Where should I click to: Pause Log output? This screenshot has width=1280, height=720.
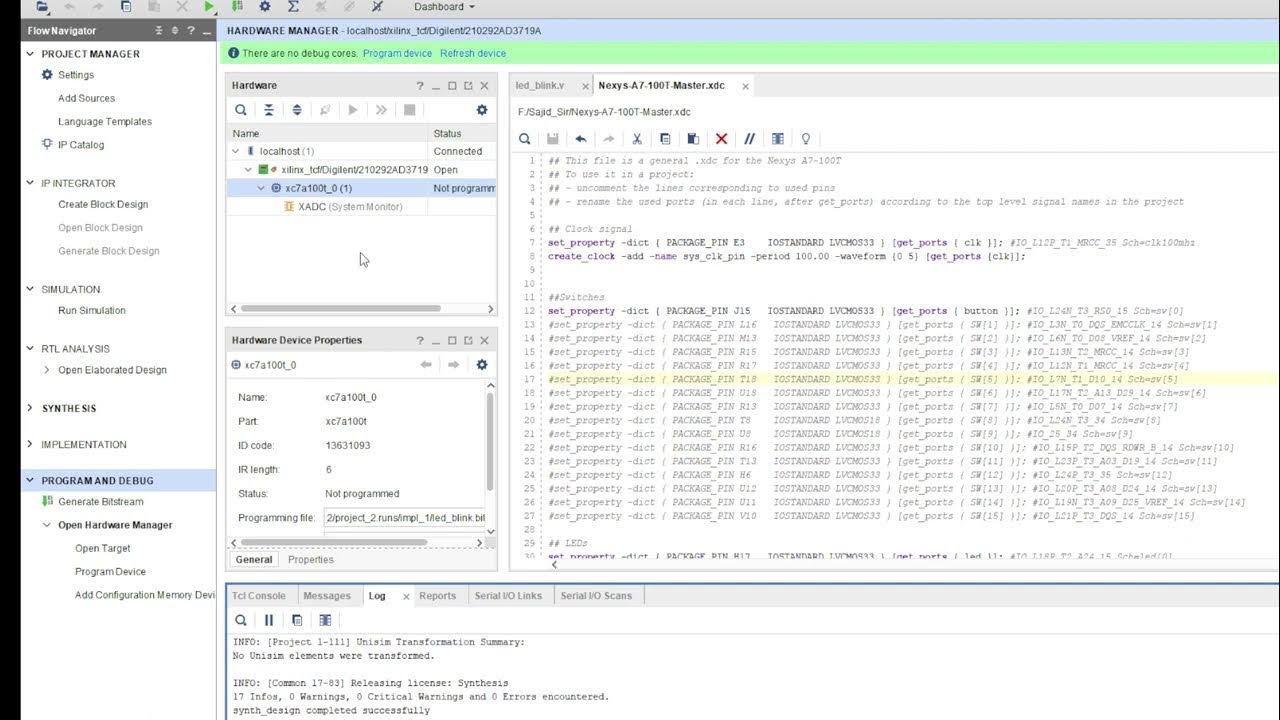(269, 620)
